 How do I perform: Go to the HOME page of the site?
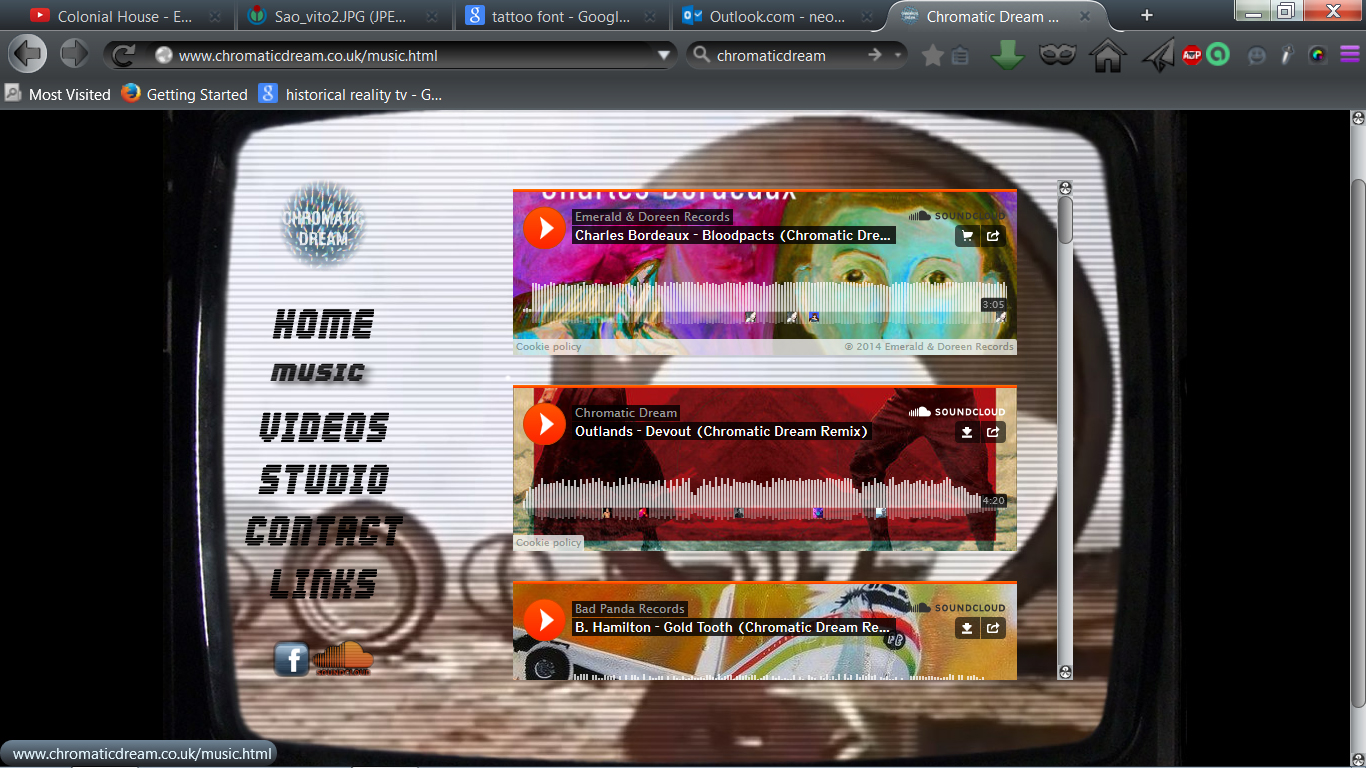pos(323,324)
